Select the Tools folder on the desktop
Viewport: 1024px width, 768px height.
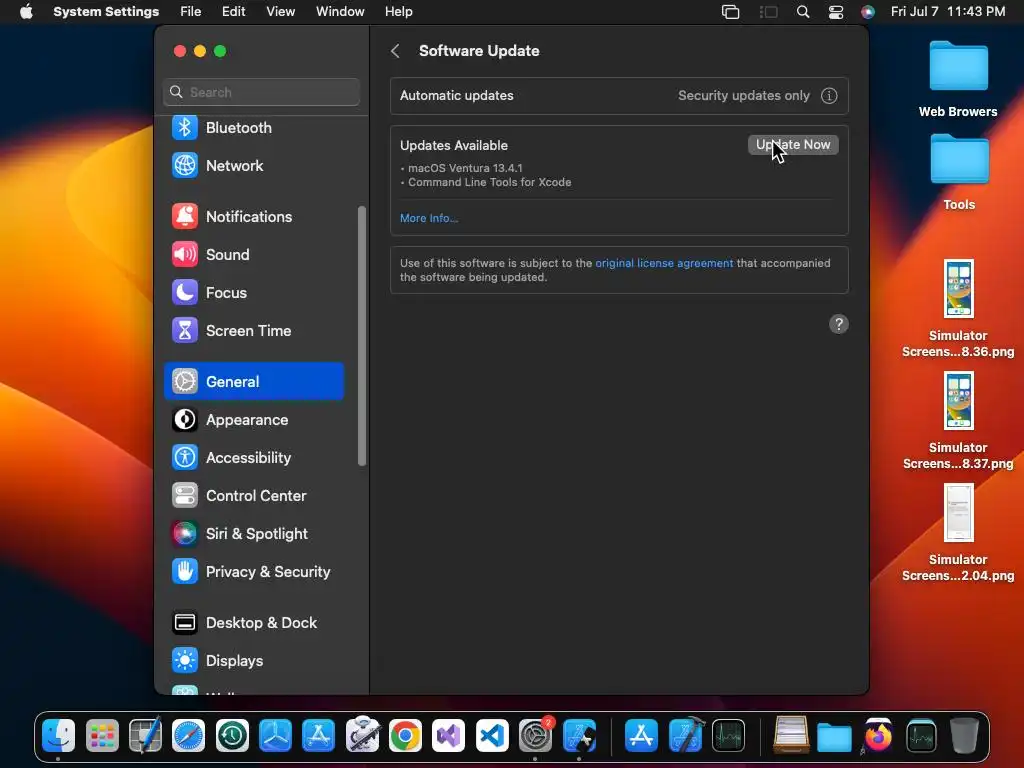[x=959, y=172]
